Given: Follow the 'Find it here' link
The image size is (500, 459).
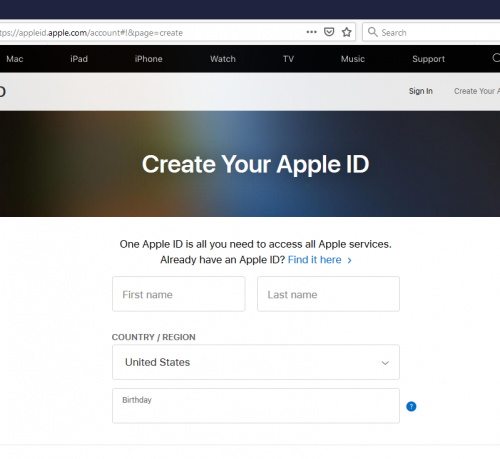Looking at the screenshot, I should pyautogui.click(x=319, y=260).
